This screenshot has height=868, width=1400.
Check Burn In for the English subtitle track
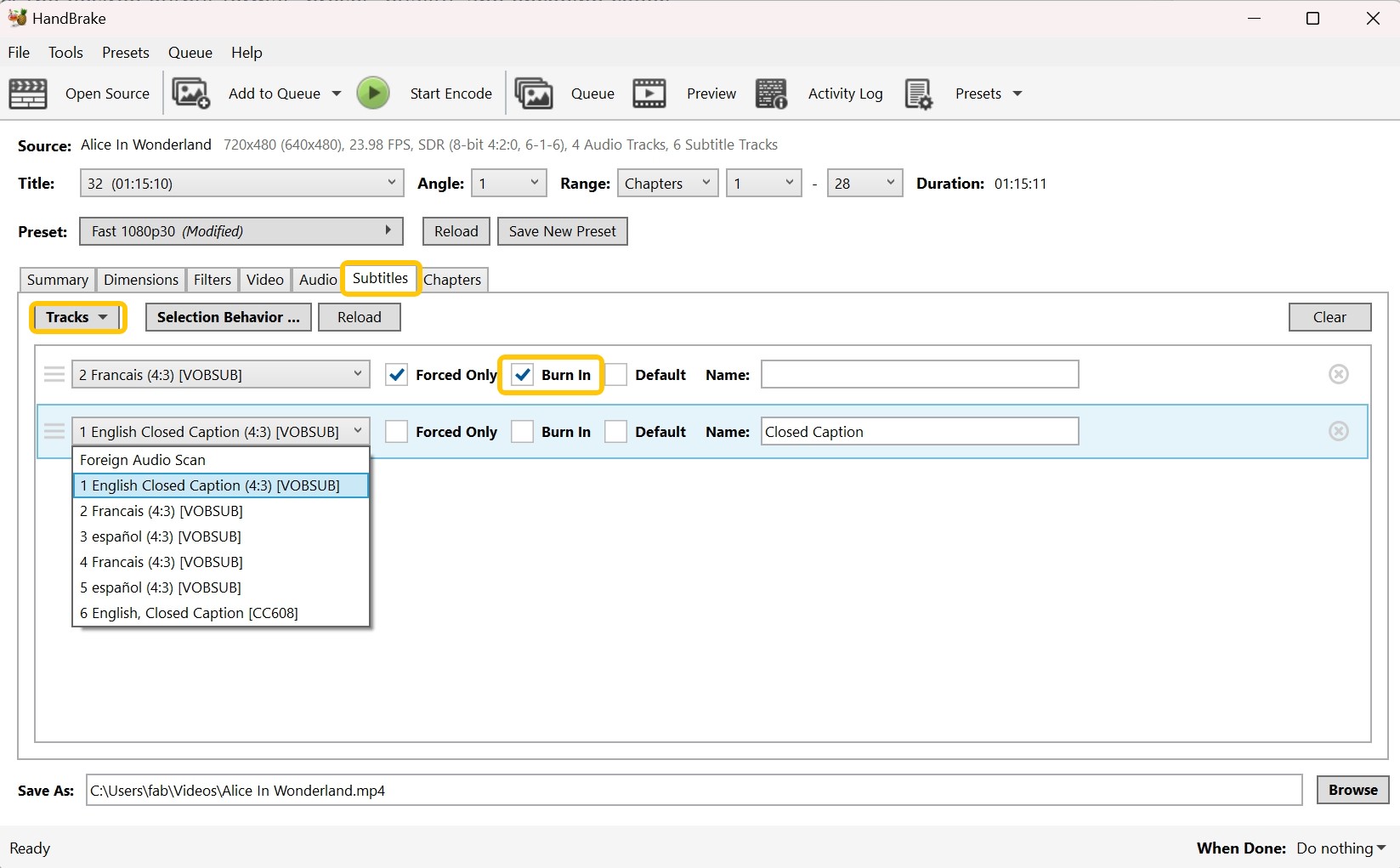tap(522, 431)
